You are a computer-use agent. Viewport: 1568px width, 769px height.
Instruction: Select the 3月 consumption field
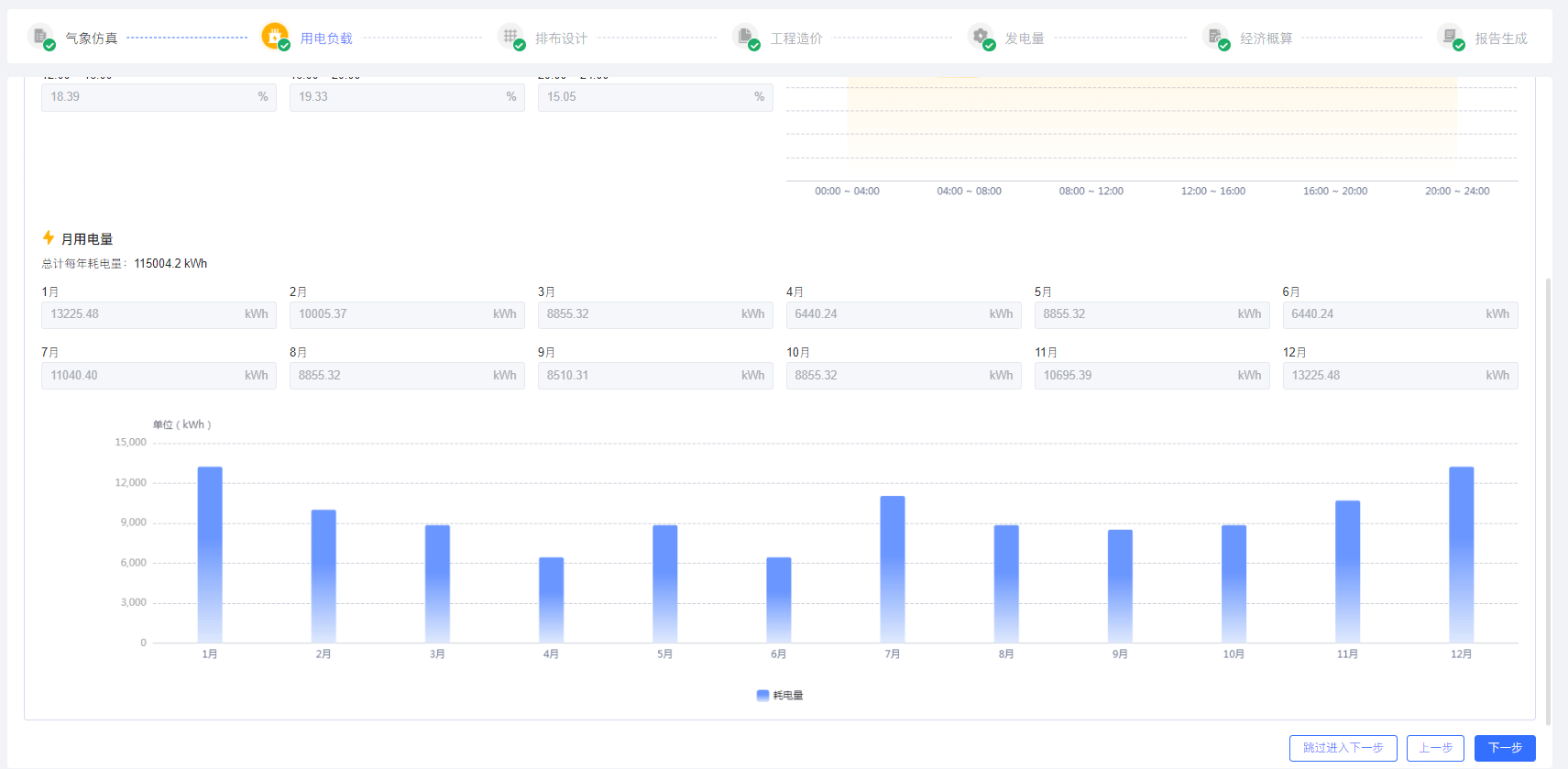pos(655,314)
